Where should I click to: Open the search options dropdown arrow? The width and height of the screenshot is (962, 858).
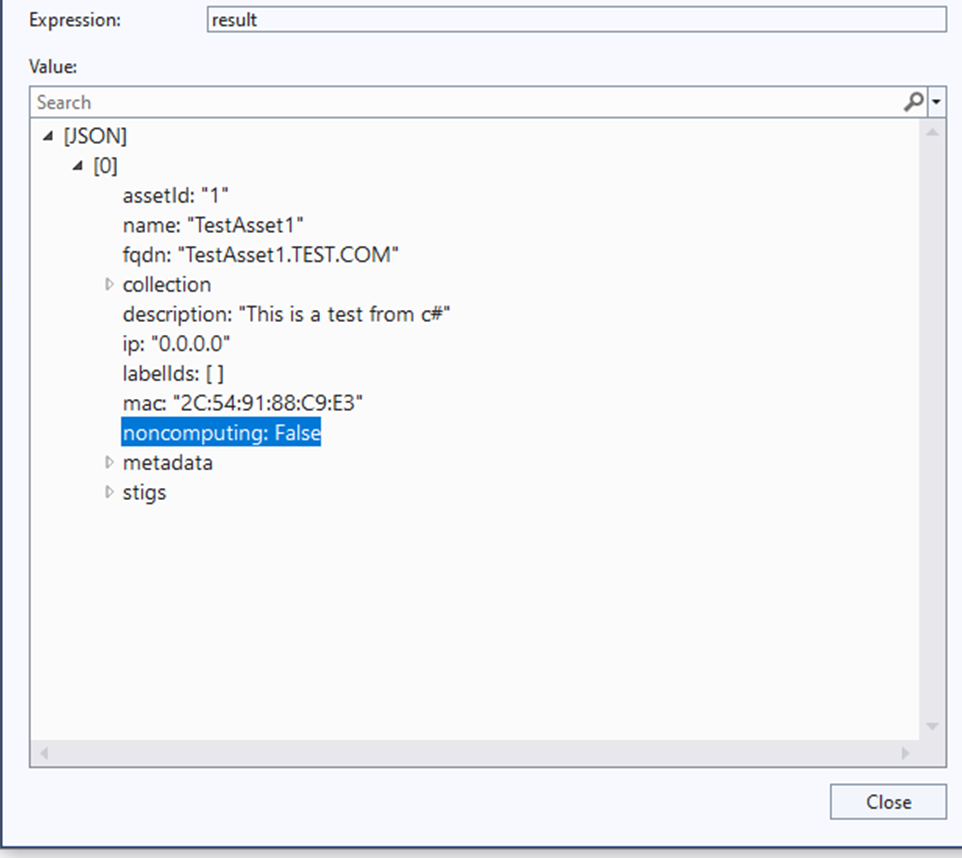936,101
